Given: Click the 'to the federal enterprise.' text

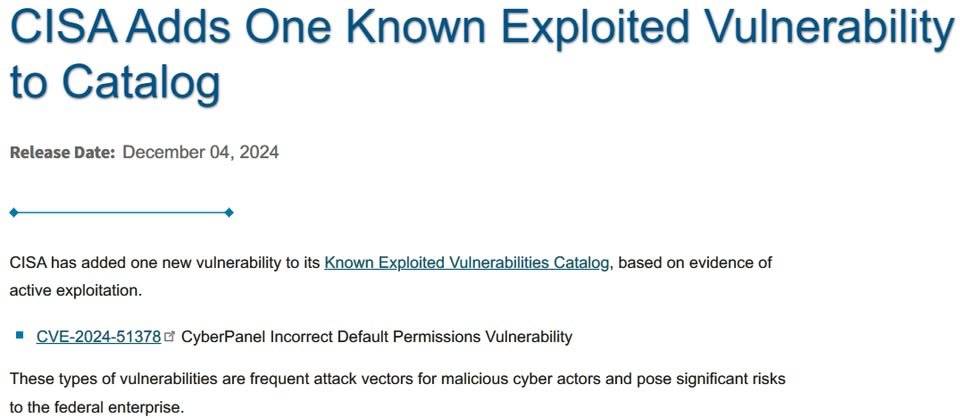Looking at the screenshot, I should click(x=97, y=407).
